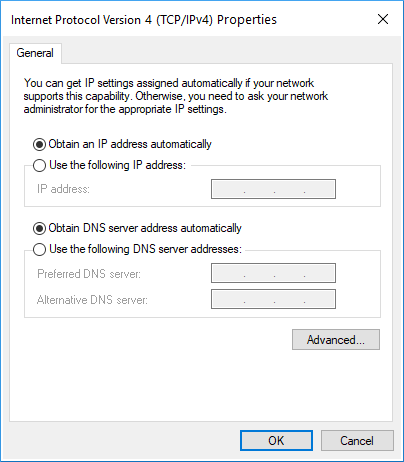Click first octet of IP address field
Screen dimensions: 404x462
pyautogui.click(x=228, y=189)
